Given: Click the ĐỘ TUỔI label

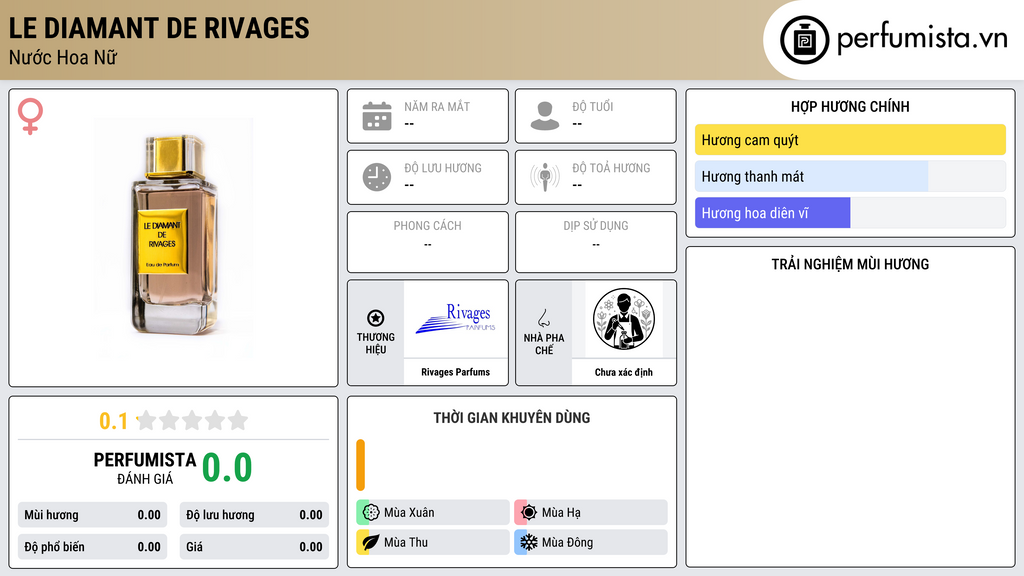Looking at the screenshot, I should tap(592, 106).
